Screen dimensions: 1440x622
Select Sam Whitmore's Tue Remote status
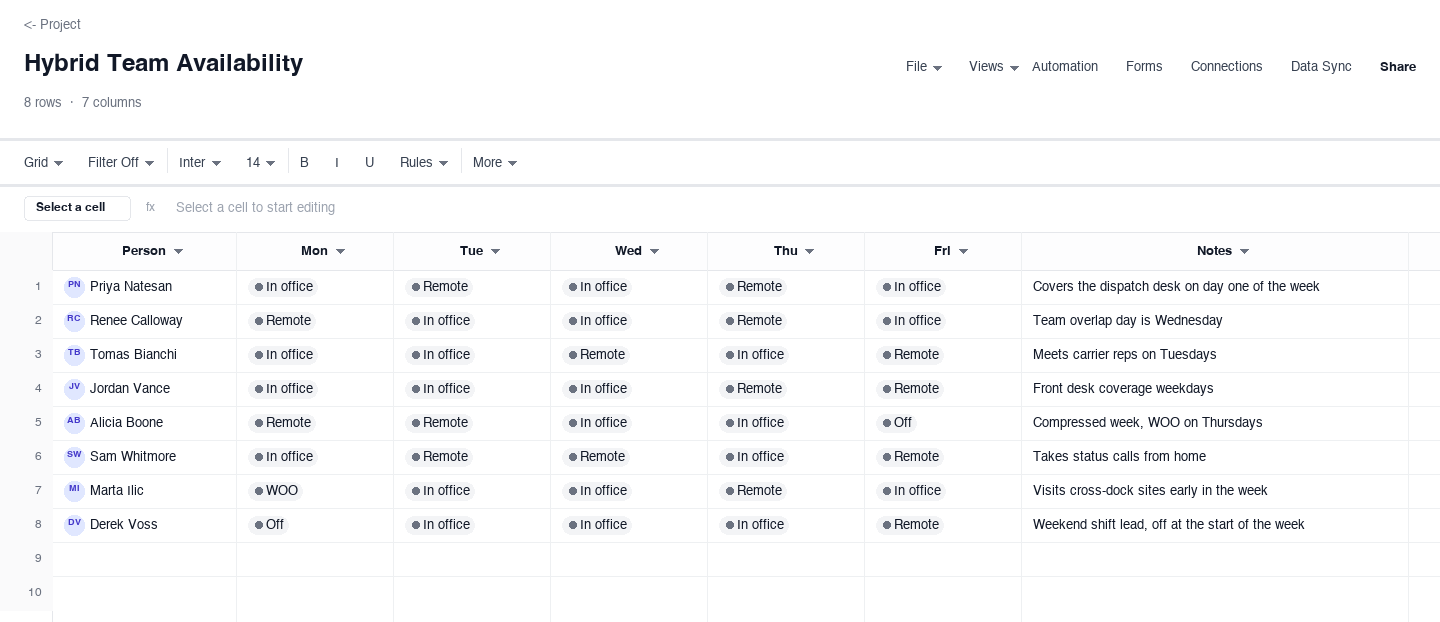[438, 457]
